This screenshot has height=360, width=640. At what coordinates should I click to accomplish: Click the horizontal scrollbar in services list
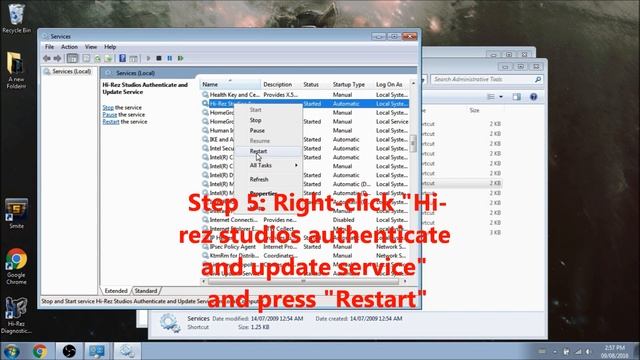(303, 281)
